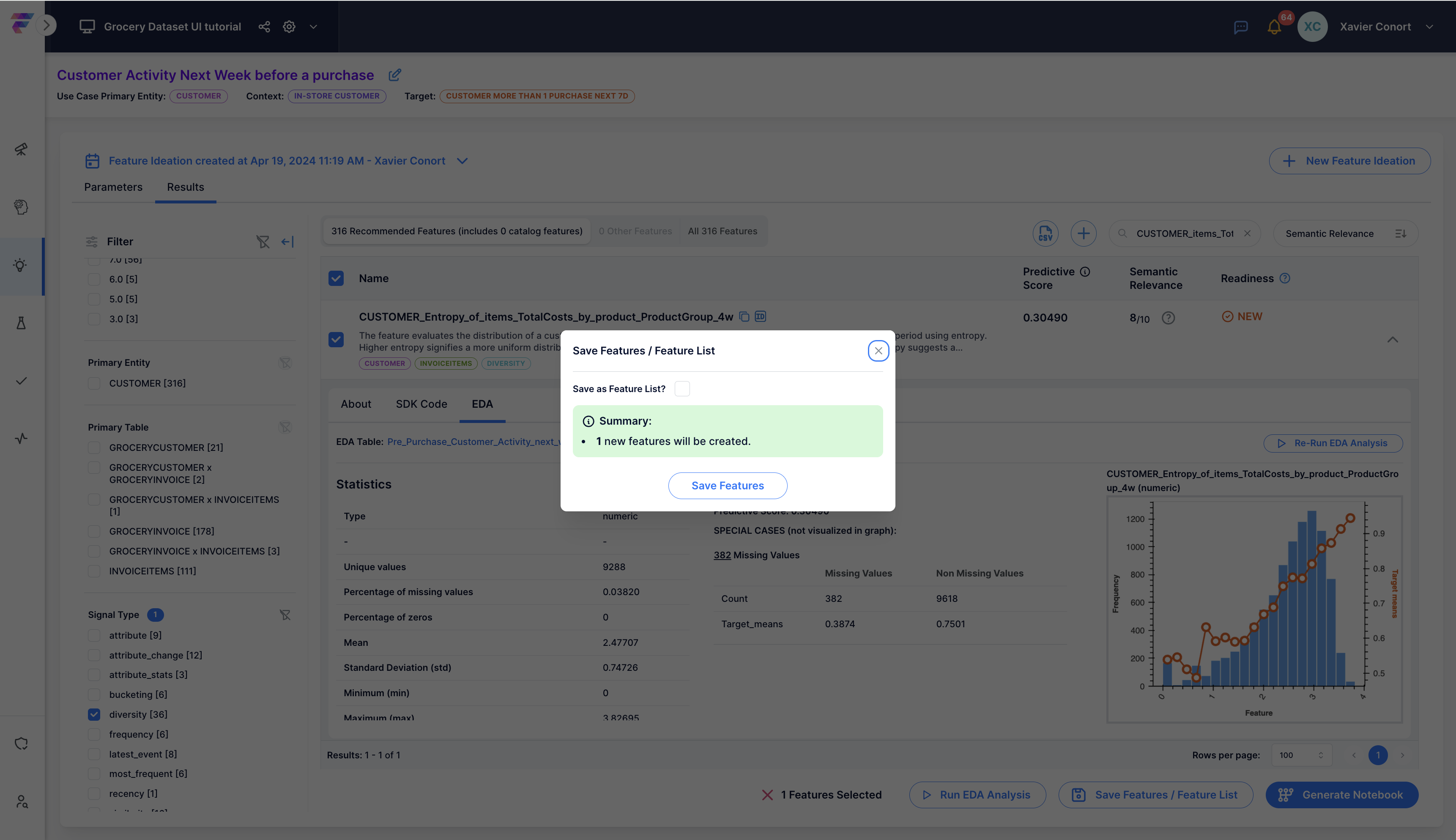Image resolution: width=1456 pixels, height=840 pixels.
Task: Deselect features with the red X icon
Action: tap(767, 795)
